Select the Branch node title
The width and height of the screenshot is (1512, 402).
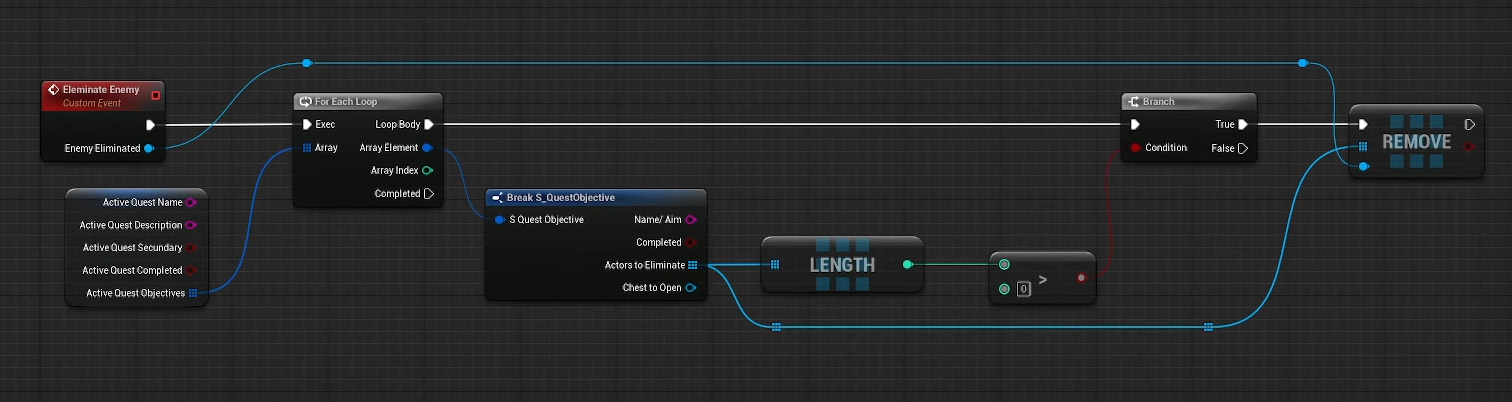coord(1160,102)
